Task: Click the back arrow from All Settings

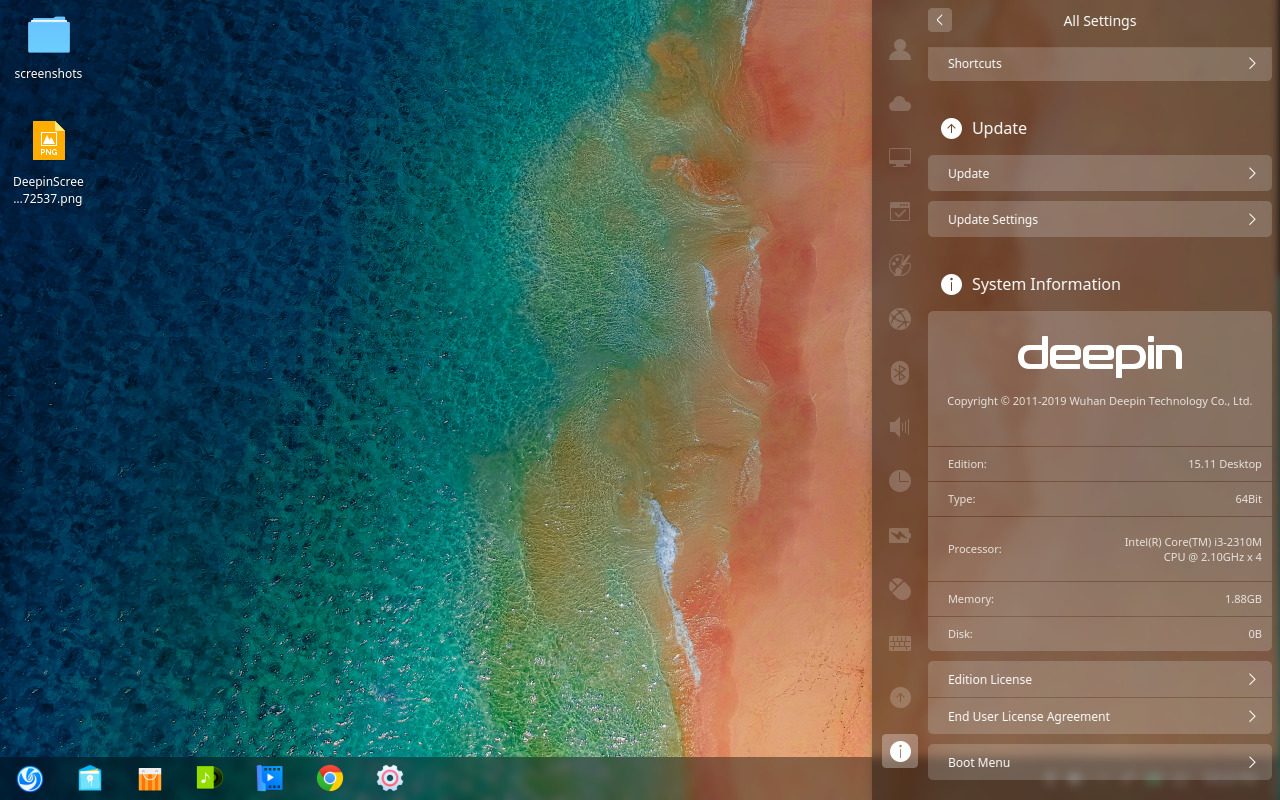Action: point(939,20)
